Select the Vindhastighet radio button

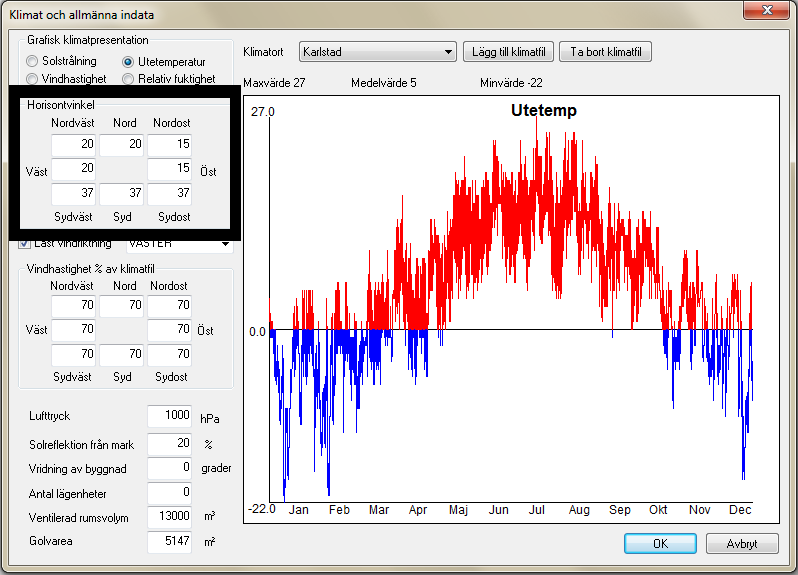point(32,79)
